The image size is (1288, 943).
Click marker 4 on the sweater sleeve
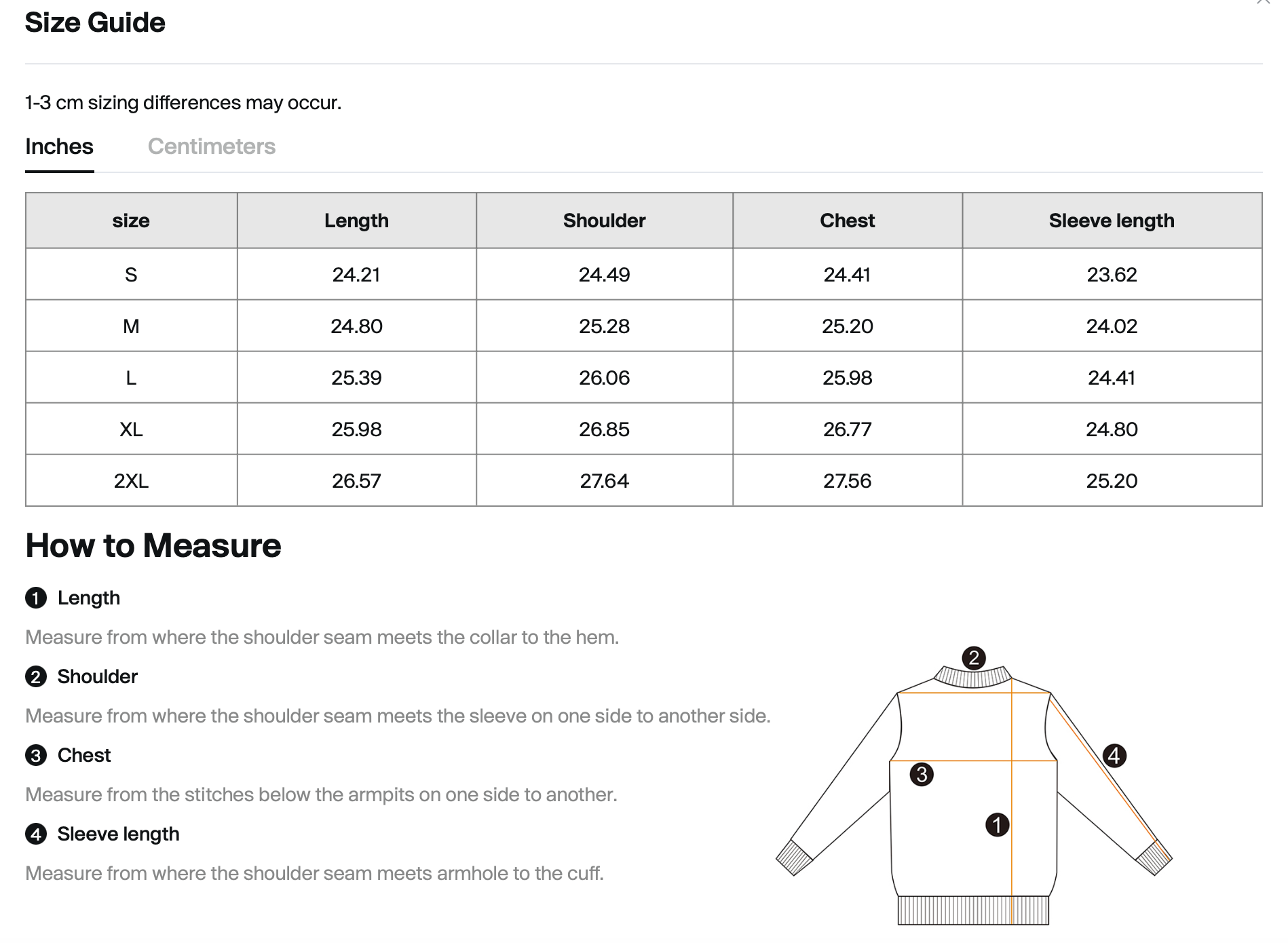pos(1114,756)
